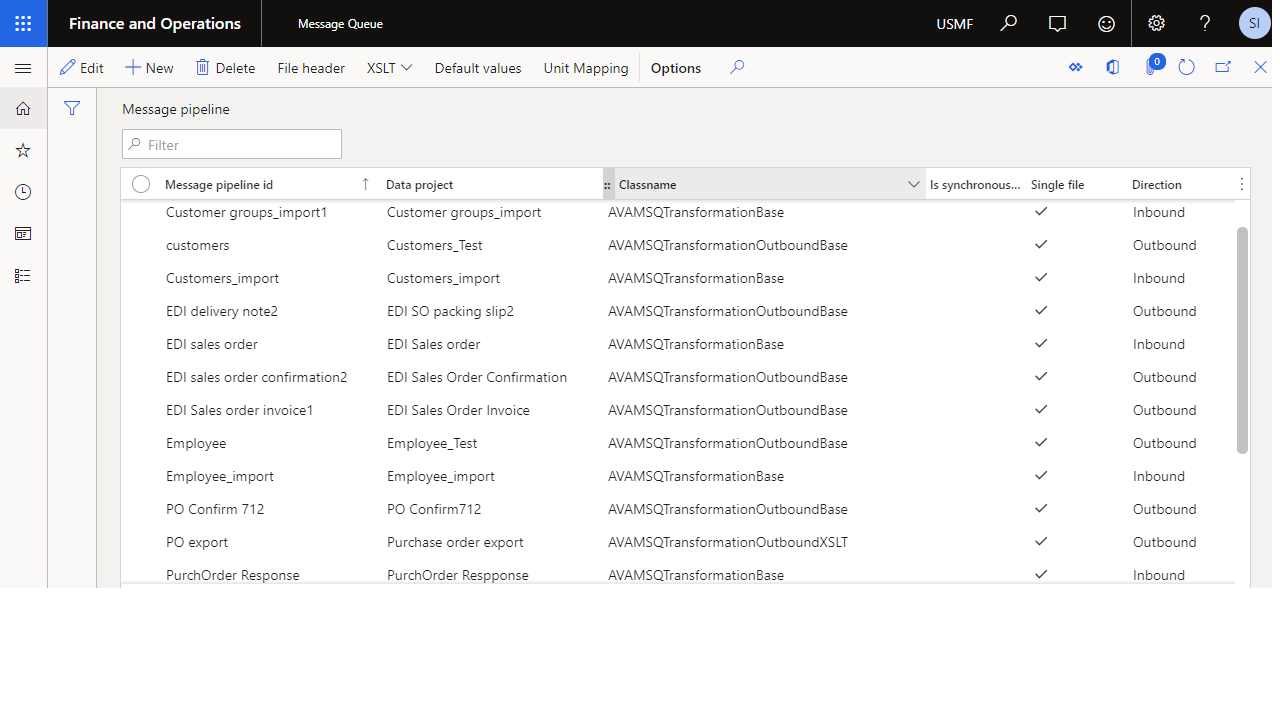Click the Filter input field

coord(232,144)
